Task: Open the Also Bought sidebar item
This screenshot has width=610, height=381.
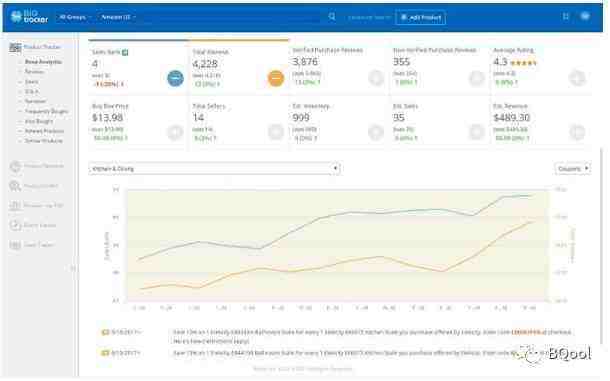Action: pos(39,121)
